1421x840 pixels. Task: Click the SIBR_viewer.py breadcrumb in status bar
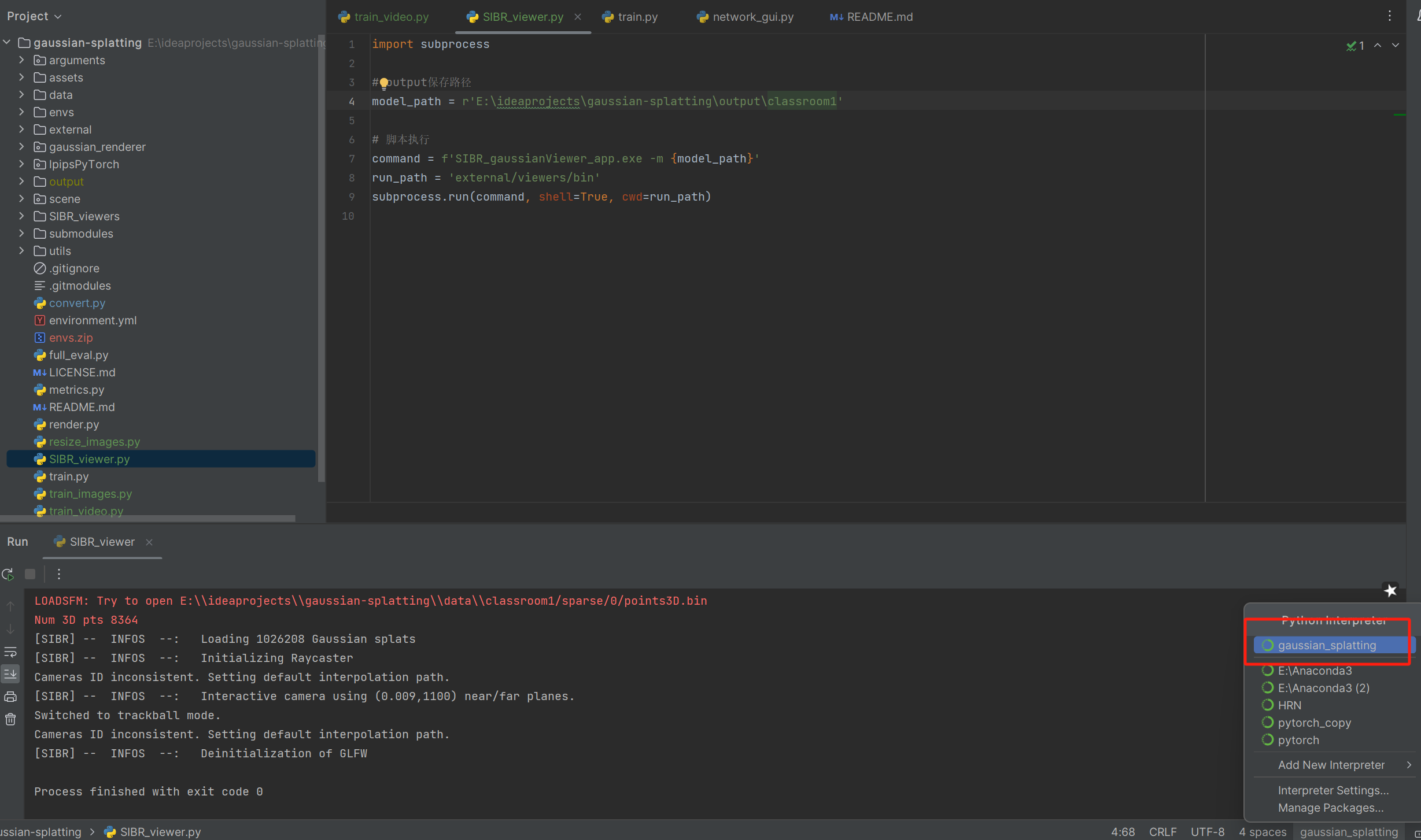[153, 832]
